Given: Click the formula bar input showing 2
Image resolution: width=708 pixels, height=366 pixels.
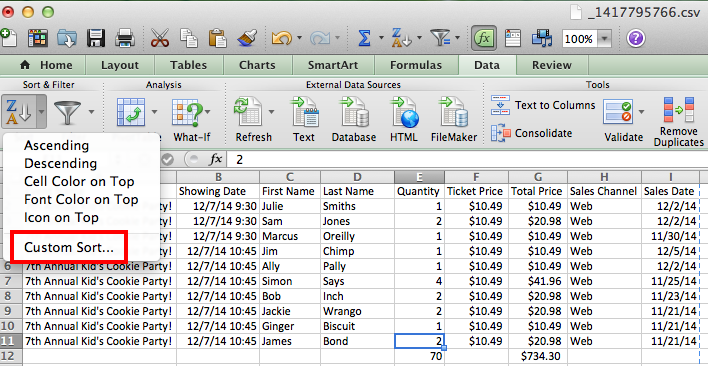Looking at the screenshot, I should point(467,159).
